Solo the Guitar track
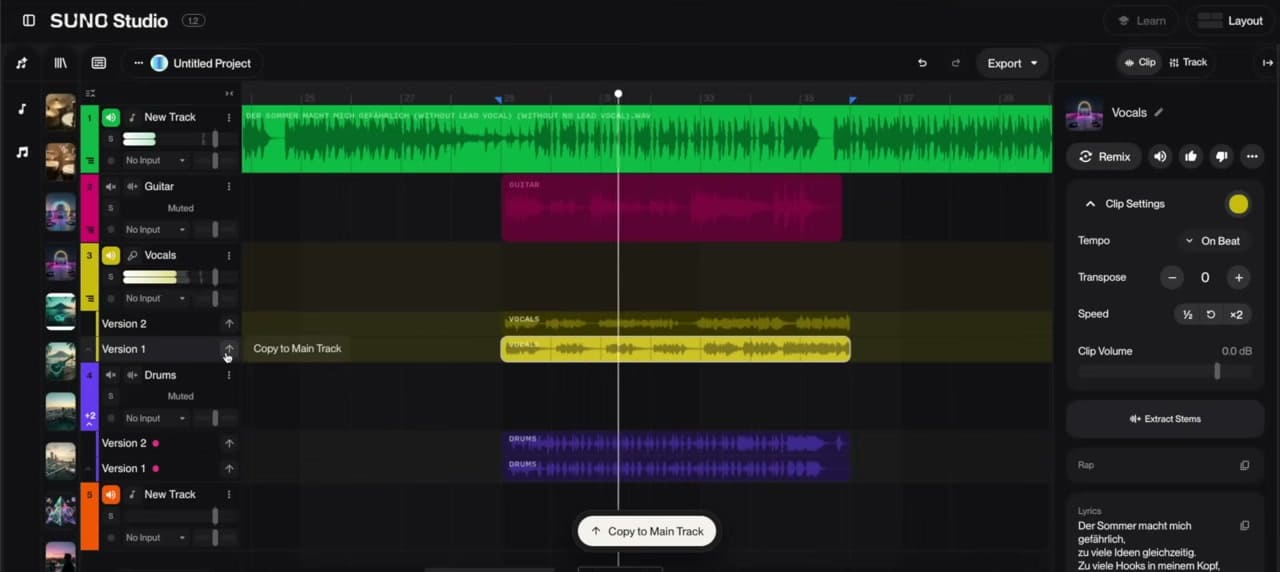 point(111,208)
